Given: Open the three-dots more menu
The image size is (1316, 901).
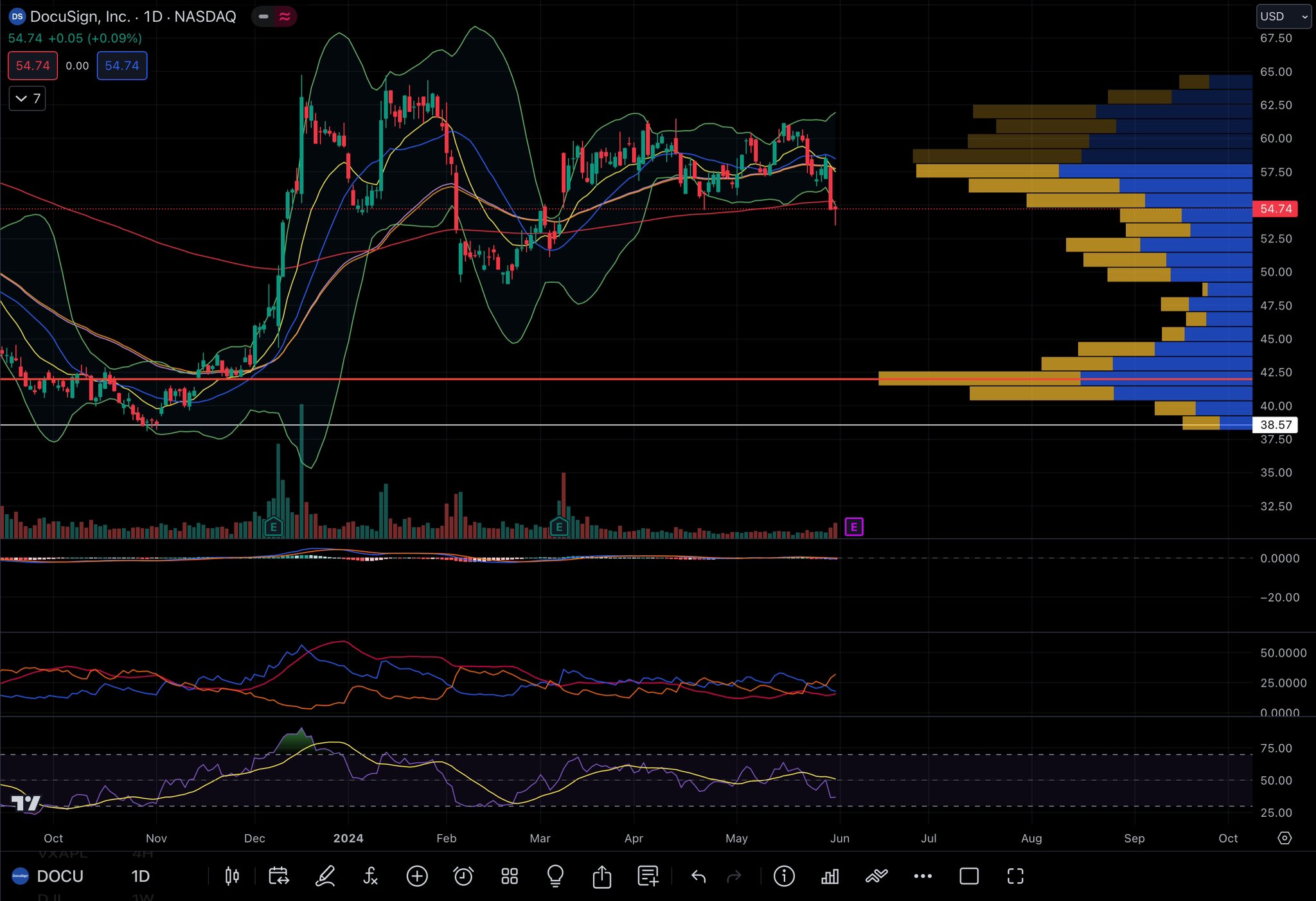Looking at the screenshot, I should click(x=923, y=876).
